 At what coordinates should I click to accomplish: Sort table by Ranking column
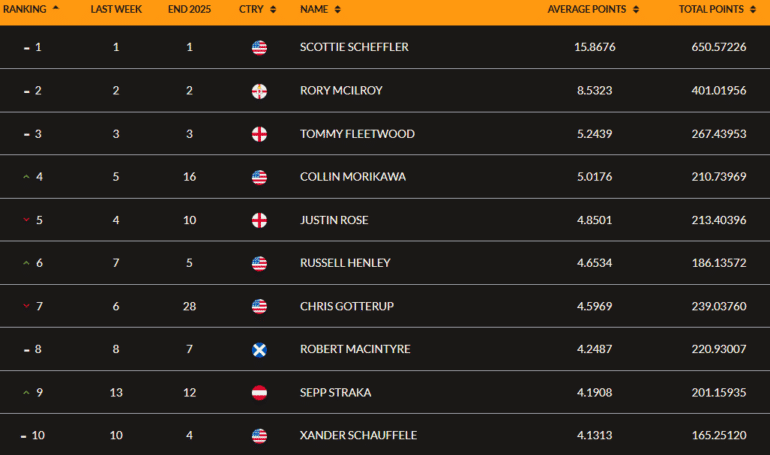[x=31, y=9]
